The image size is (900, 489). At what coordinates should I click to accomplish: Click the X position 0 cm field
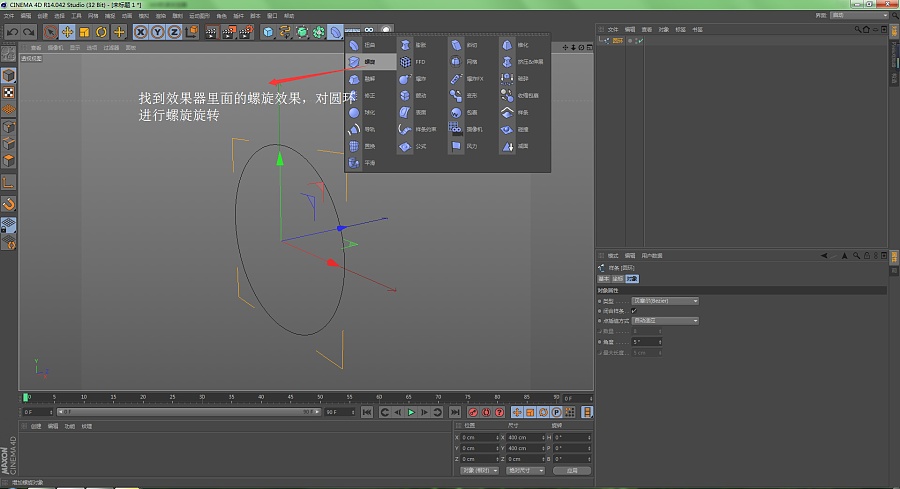click(479, 438)
